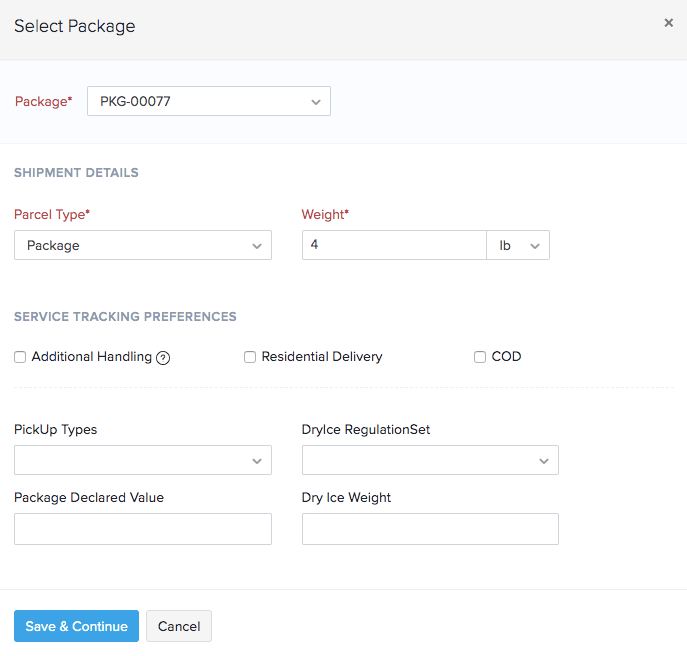687x656 pixels.
Task: Expand the Parcel Type dropdown
Action: [142, 245]
